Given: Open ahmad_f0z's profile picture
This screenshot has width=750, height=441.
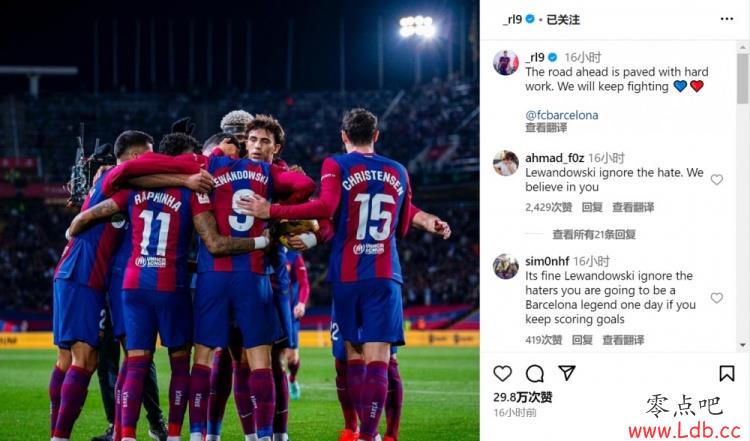Looking at the screenshot, I should (506, 163).
